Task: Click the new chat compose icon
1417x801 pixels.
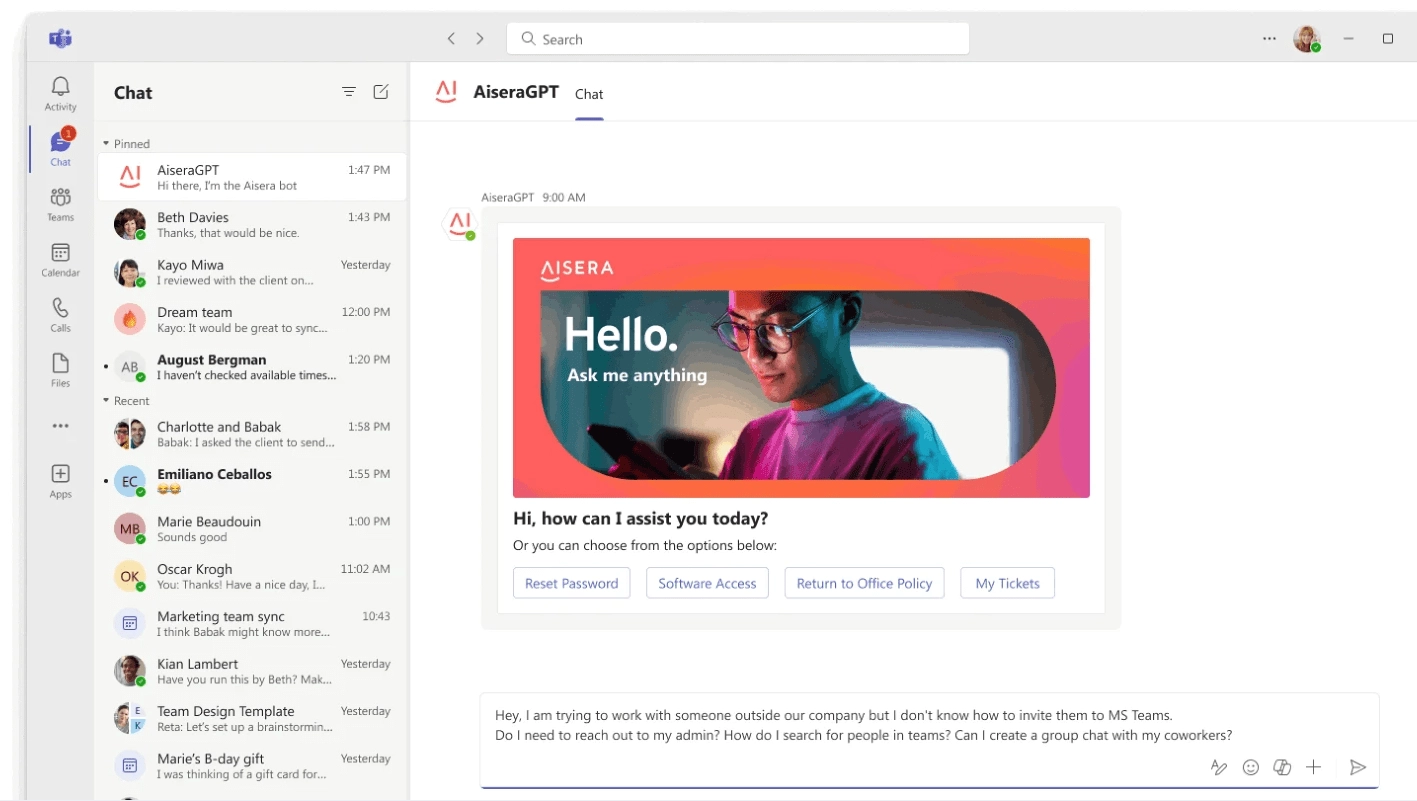Action: tap(381, 92)
